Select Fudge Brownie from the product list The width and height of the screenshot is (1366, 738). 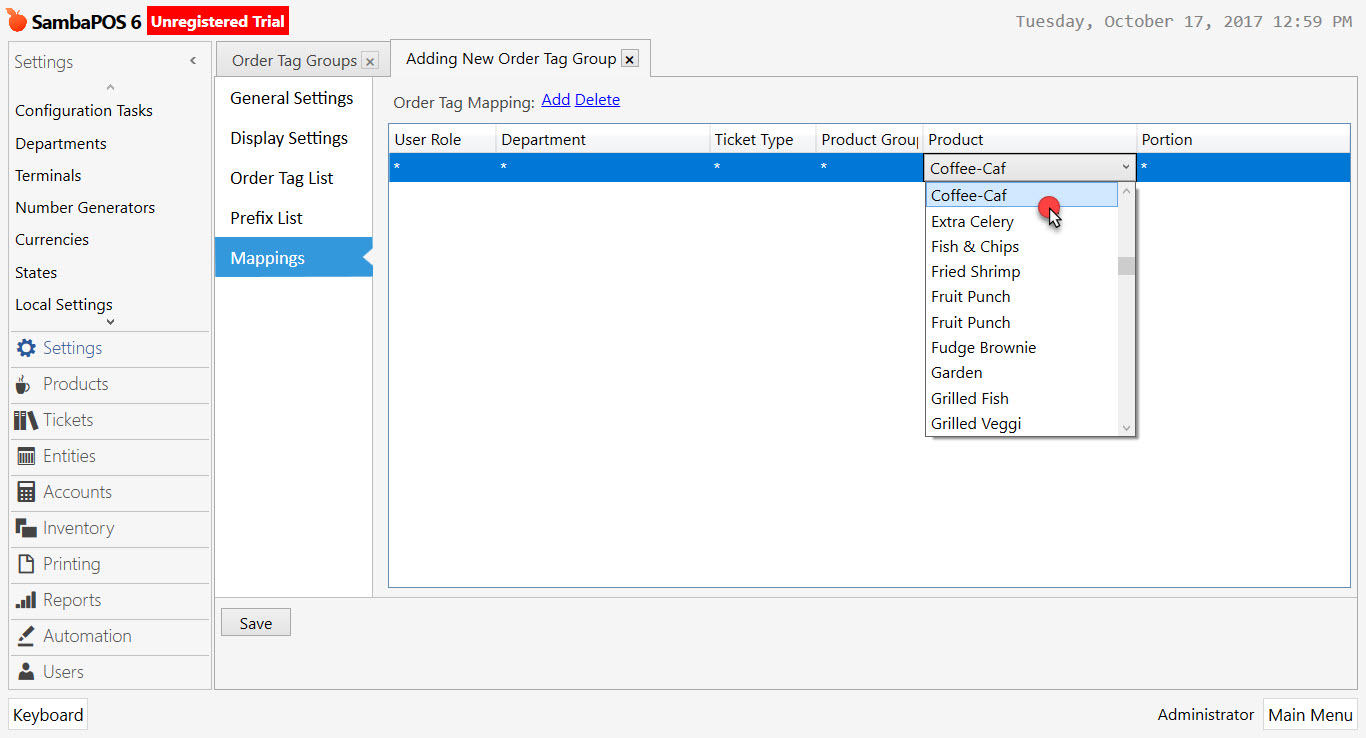tap(983, 347)
